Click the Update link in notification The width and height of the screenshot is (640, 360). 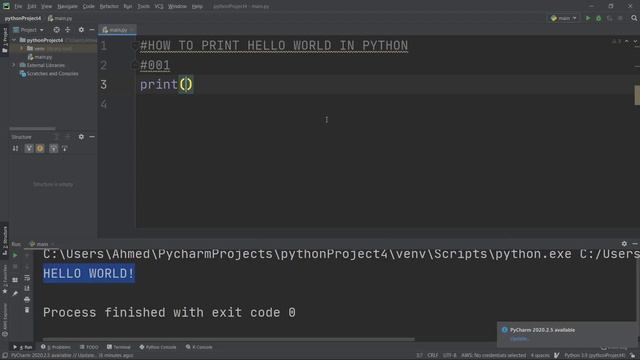click(519, 339)
